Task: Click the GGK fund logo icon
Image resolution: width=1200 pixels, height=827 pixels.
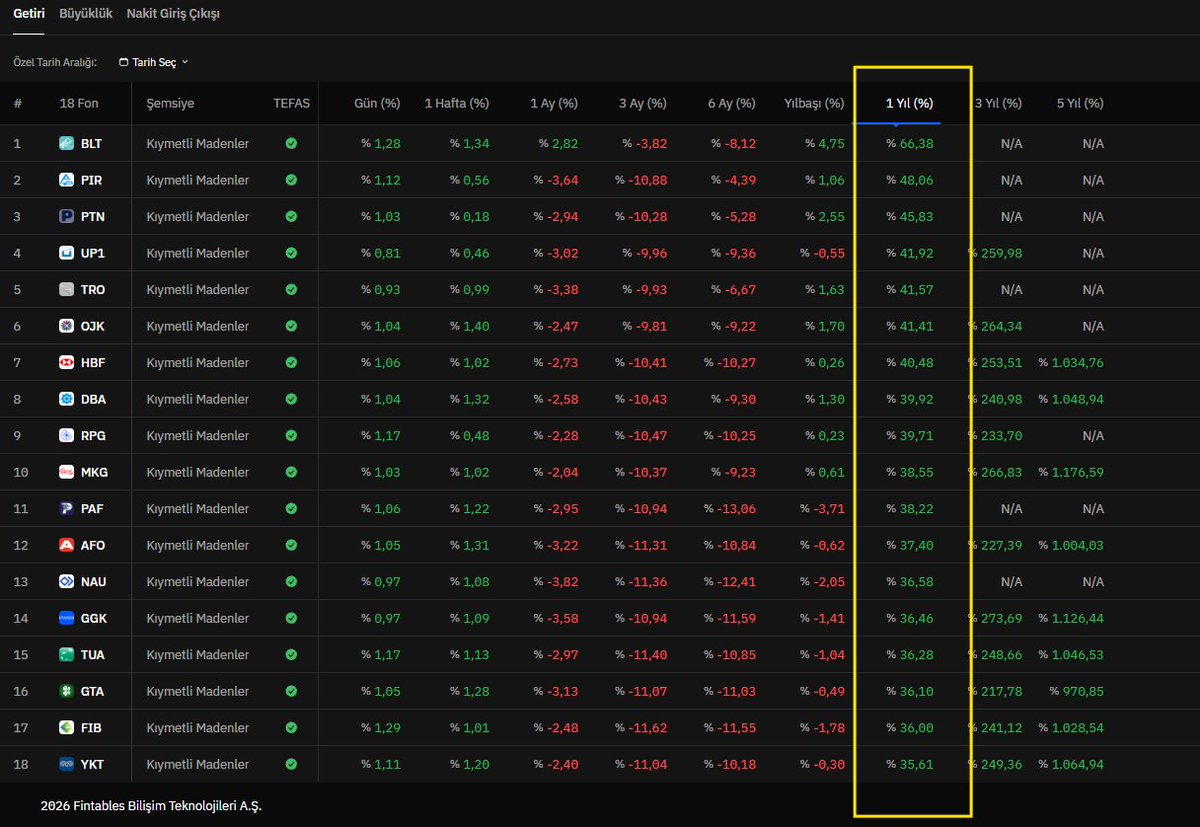Action: click(x=66, y=618)
